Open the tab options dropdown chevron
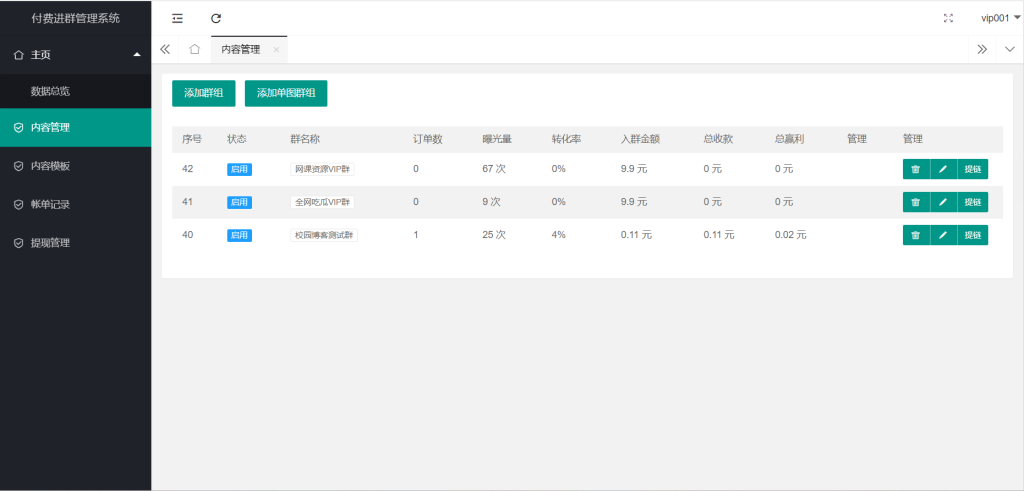The height and width of the screenshot is (491, 1024). (1009, 49)
